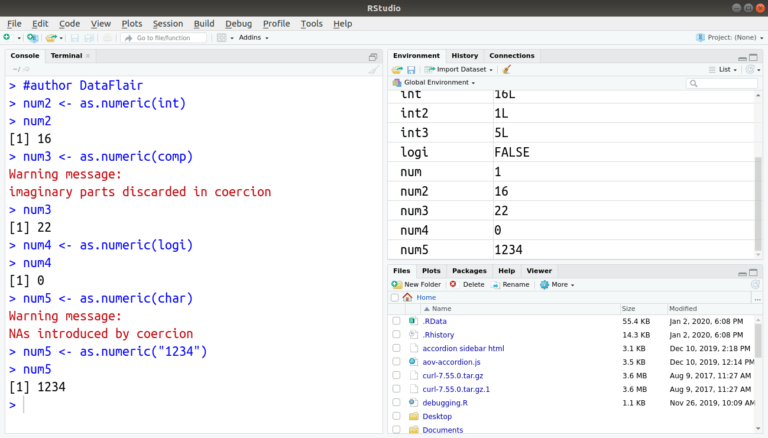This screenshot has width=768, height=438.
Task: Toggle the select-all checkbox in Files path bar
Action: pyautogui.click(x=396, y=297)
